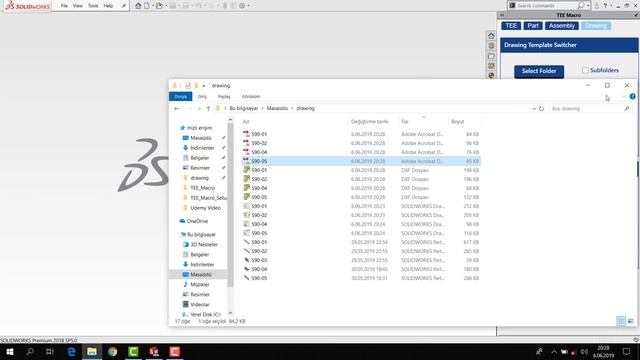Image resolution: width=640 pixels, height=360 pixels.
Task: Open the SolidWorks Help menu
Action: (108, 6)
